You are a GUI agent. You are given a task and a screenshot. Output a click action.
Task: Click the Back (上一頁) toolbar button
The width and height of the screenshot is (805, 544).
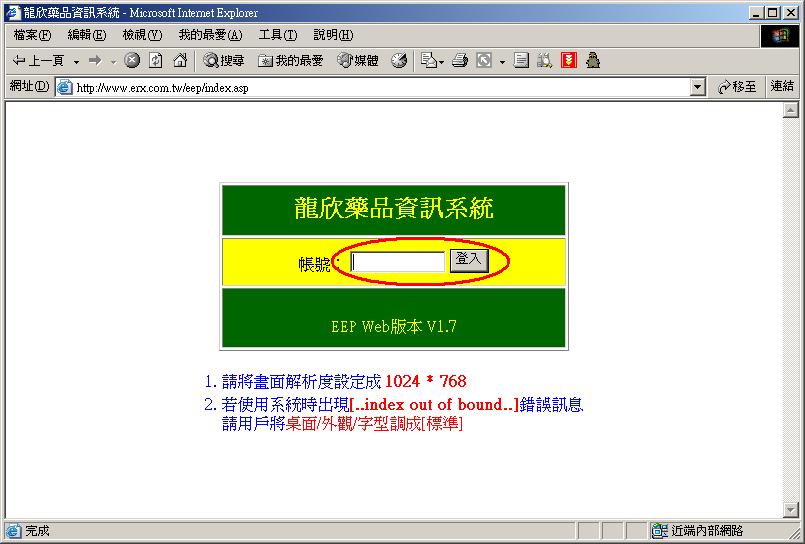pyautogui.click(x=39, y=61)
